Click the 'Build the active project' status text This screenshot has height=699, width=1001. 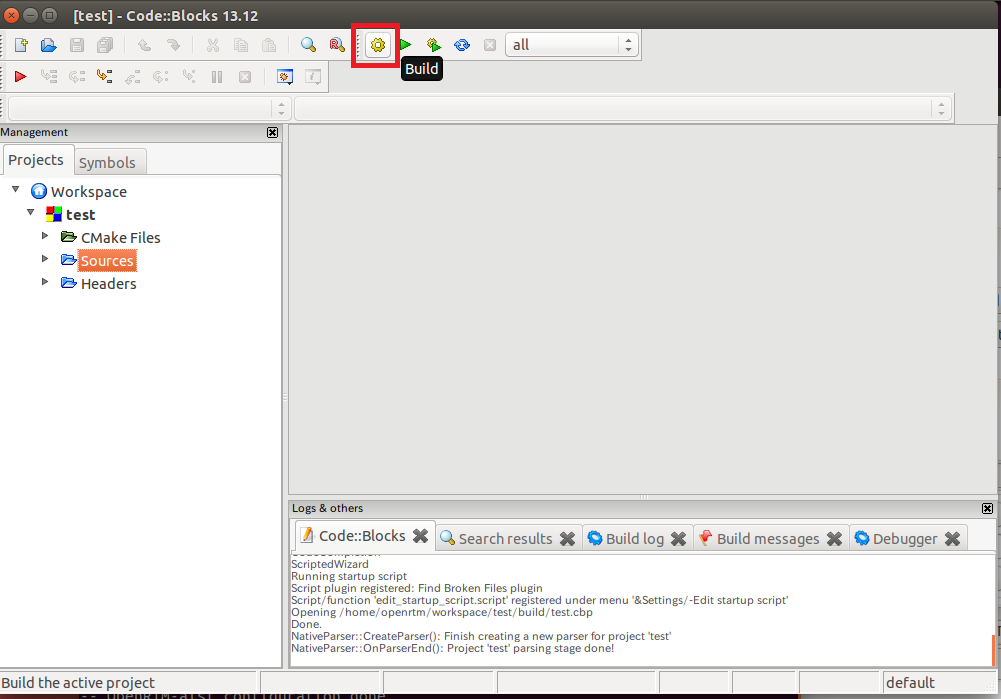pos(78,683)
